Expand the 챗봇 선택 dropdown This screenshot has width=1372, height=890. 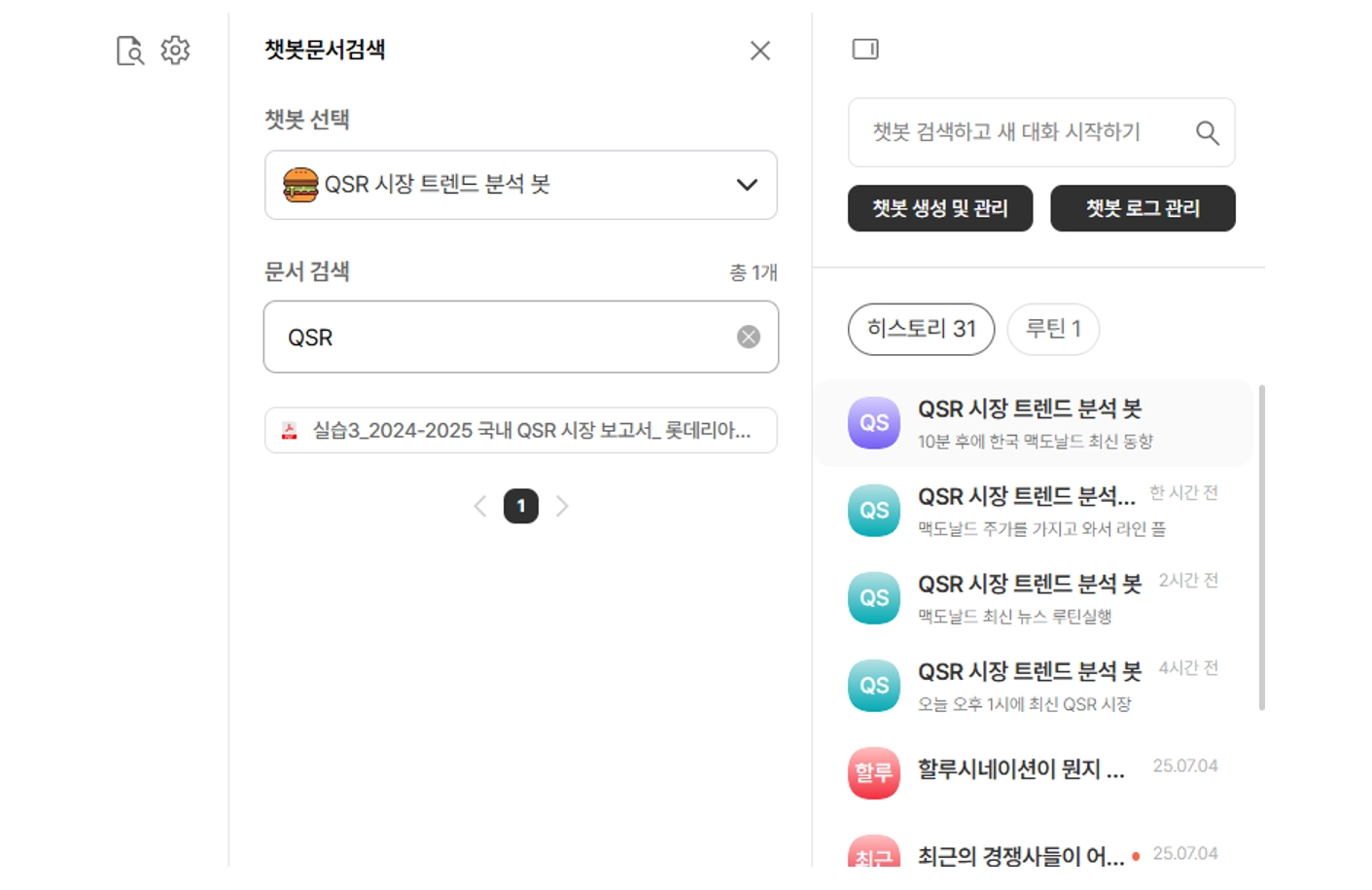click(x=746, y=185)
